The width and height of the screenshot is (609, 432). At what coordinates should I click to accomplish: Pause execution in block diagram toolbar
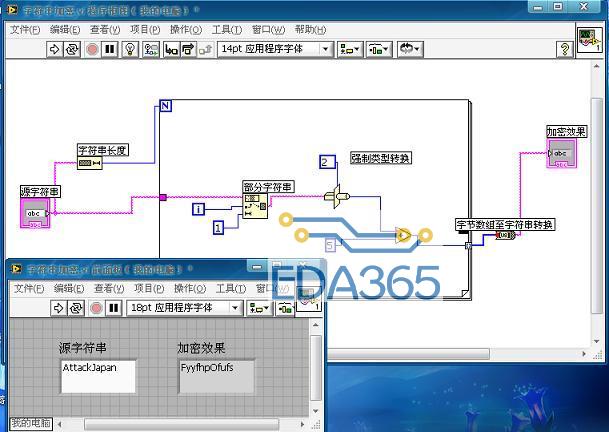tap(110, 49)
